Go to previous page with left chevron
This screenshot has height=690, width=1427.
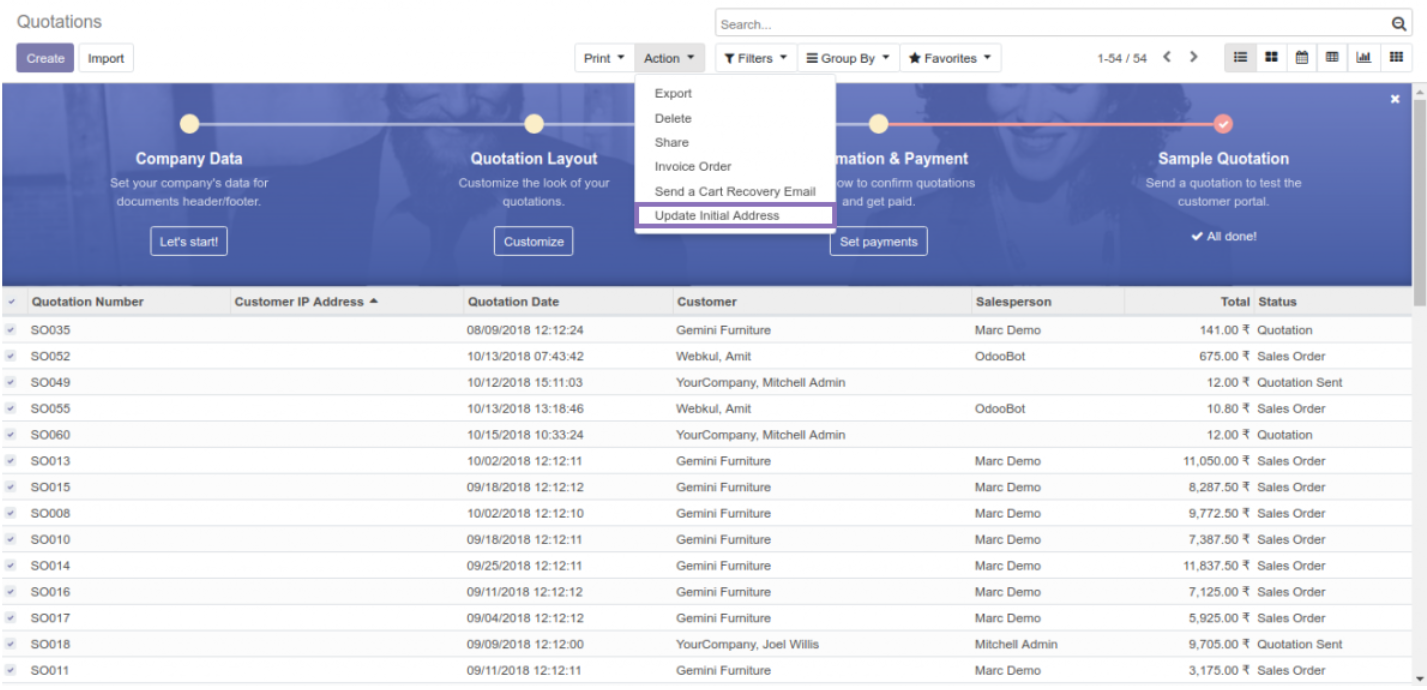1167,58
